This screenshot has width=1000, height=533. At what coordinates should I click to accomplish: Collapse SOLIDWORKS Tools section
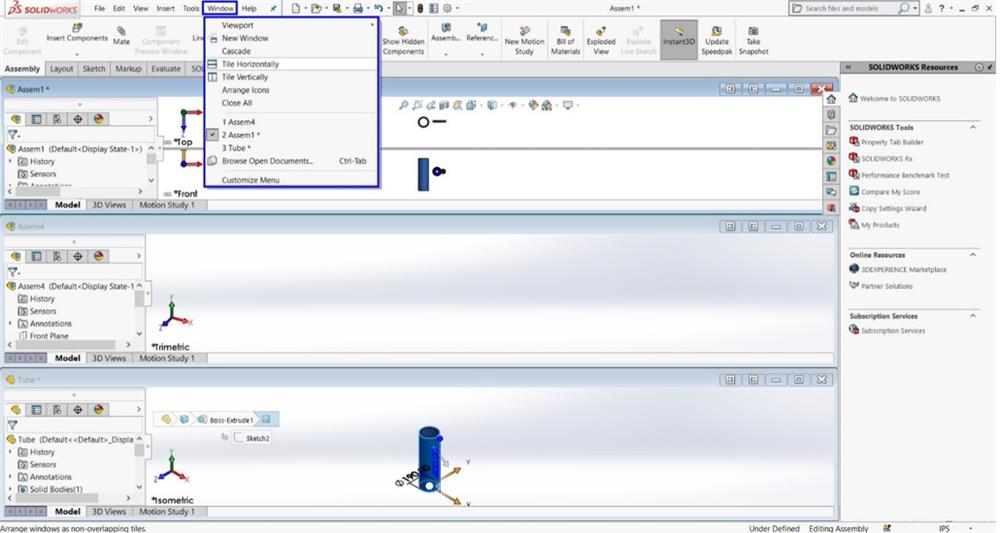pyautogui.click(x=973, y=128)
